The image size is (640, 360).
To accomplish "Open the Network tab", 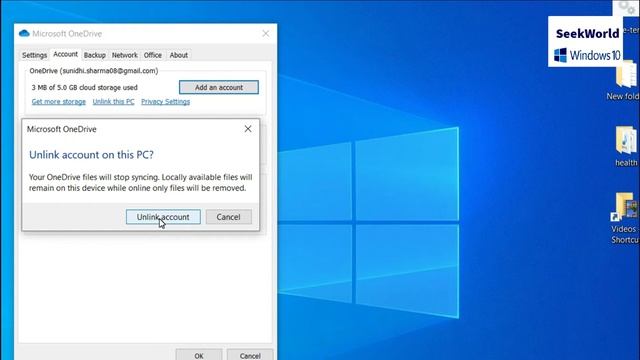I will pyautogui.click(x=124, y=55).
